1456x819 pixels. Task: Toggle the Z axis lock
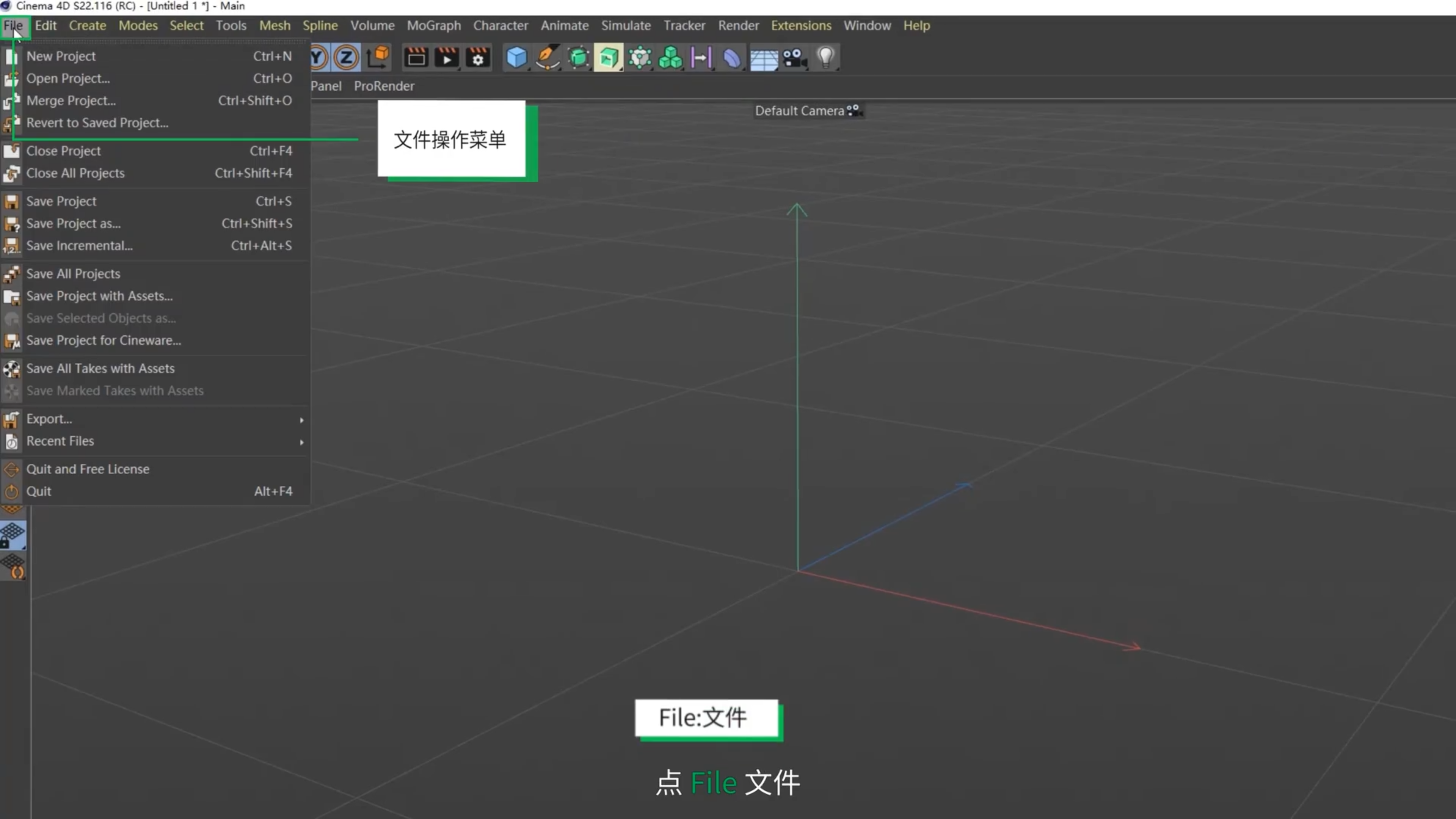pos(346,58)
